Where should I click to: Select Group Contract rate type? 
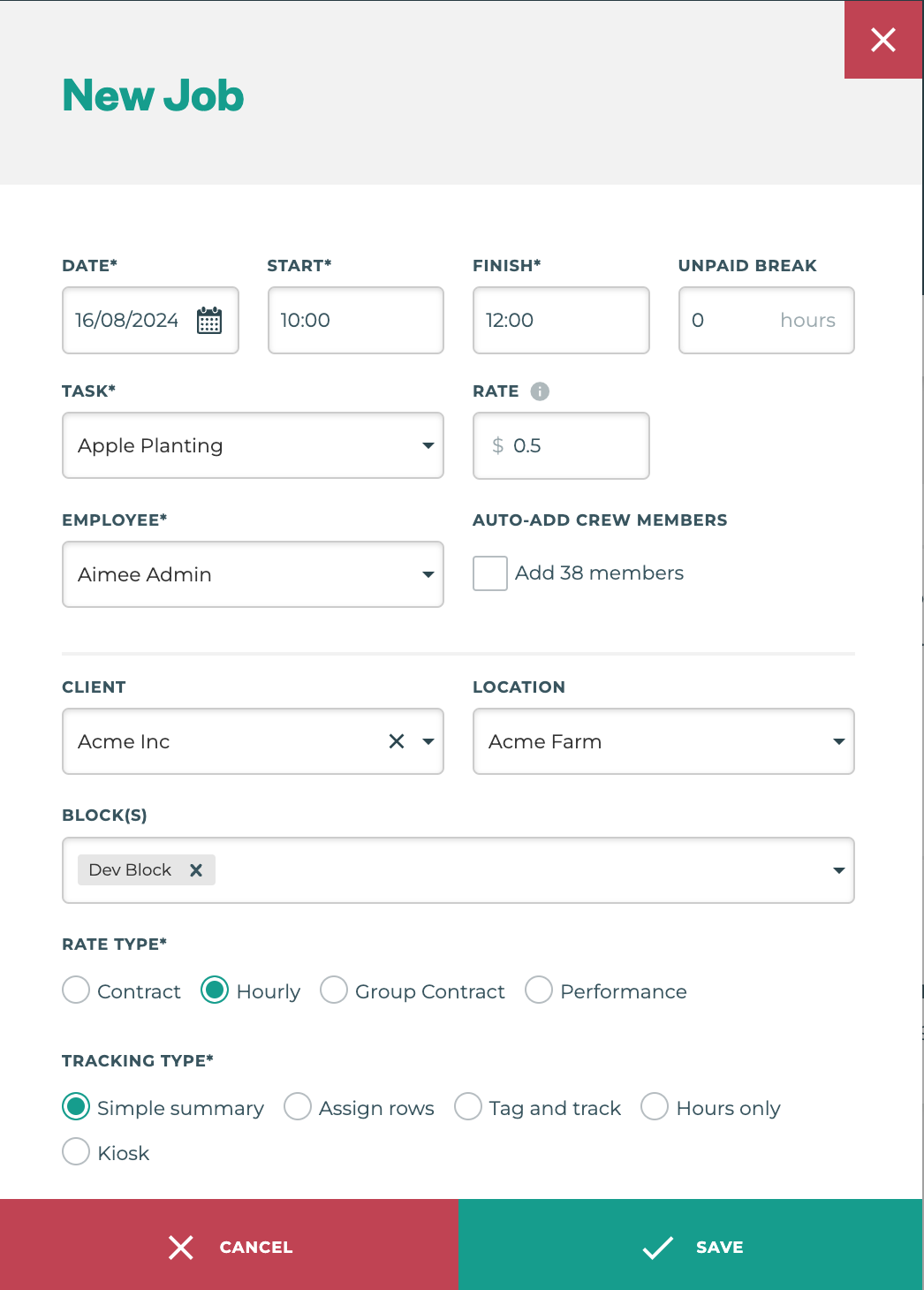click(x=334, y=990)
